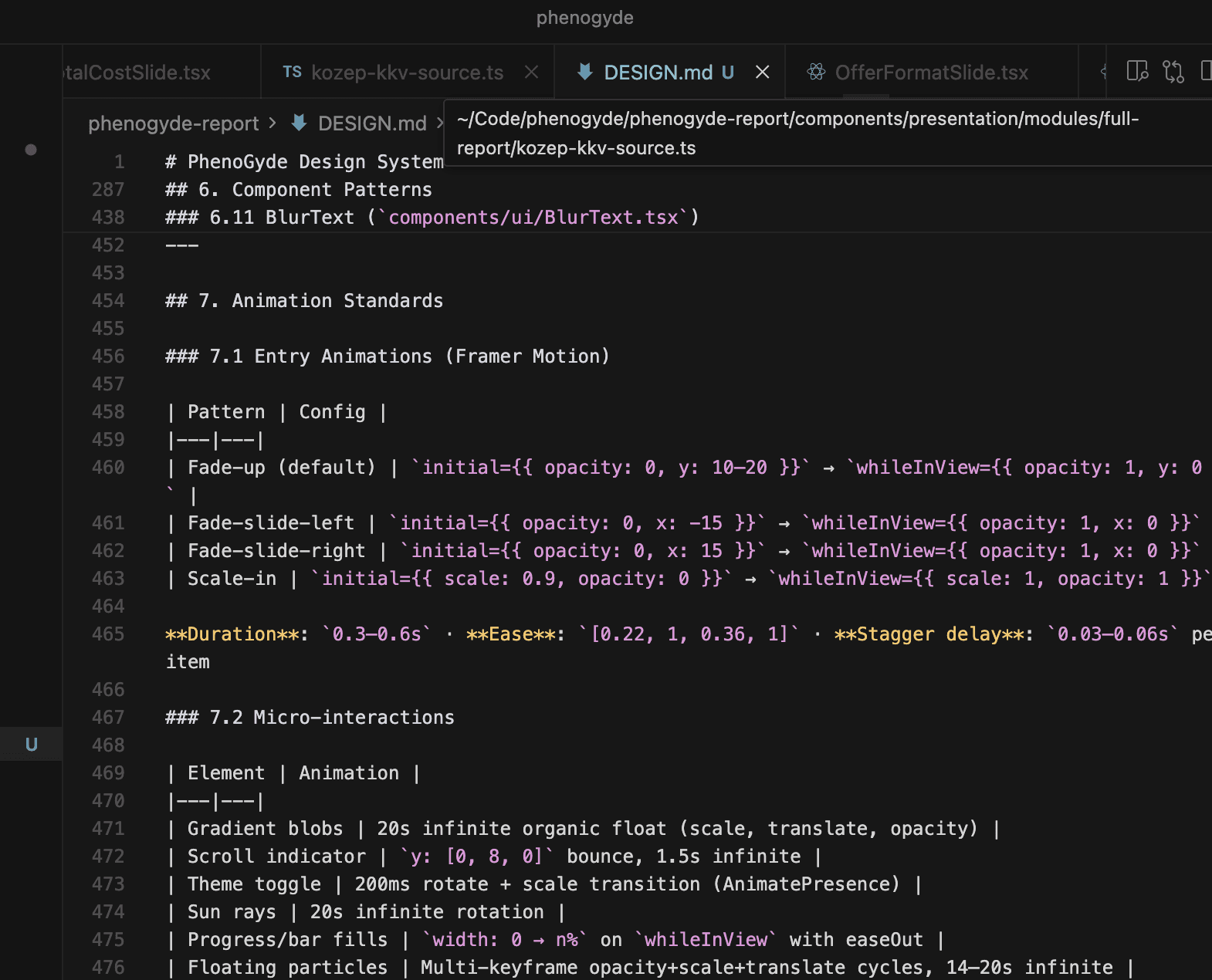Click the U badge in the left sidebar
This screenshot has width=1212, height=980.
[x=32, y=745]
